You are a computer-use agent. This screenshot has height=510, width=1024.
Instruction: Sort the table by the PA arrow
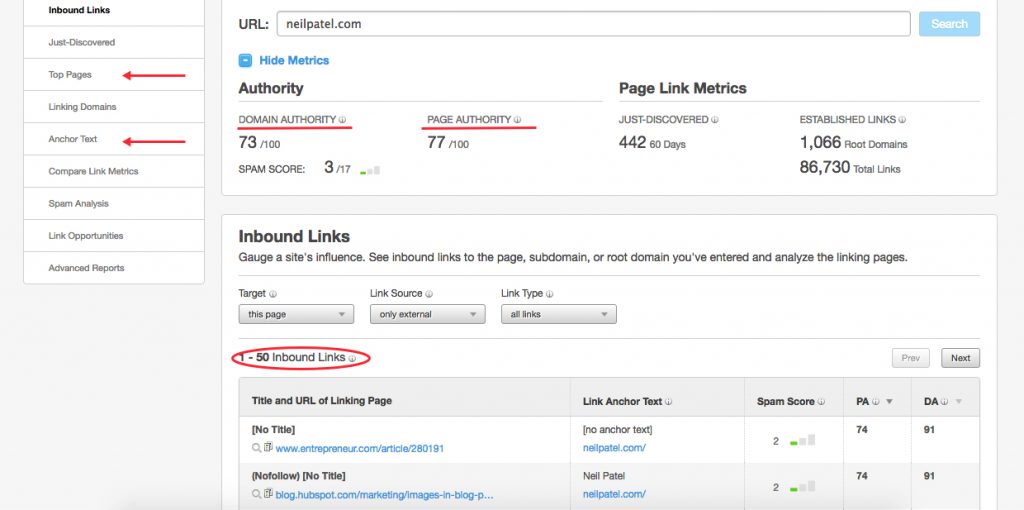(889, 402)
